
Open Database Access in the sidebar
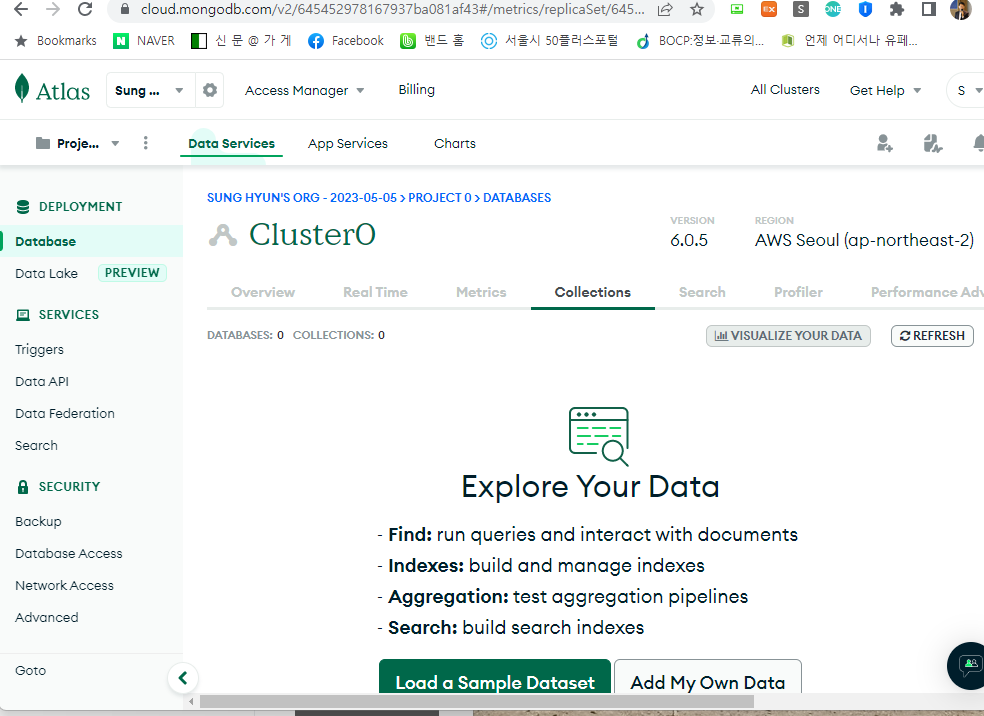pyautogui.click(x=68, y=553)
